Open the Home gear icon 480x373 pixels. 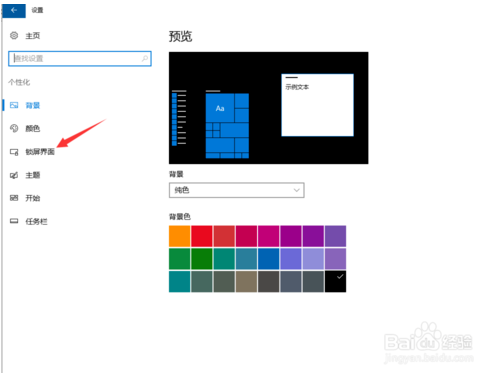pos(14,35)
